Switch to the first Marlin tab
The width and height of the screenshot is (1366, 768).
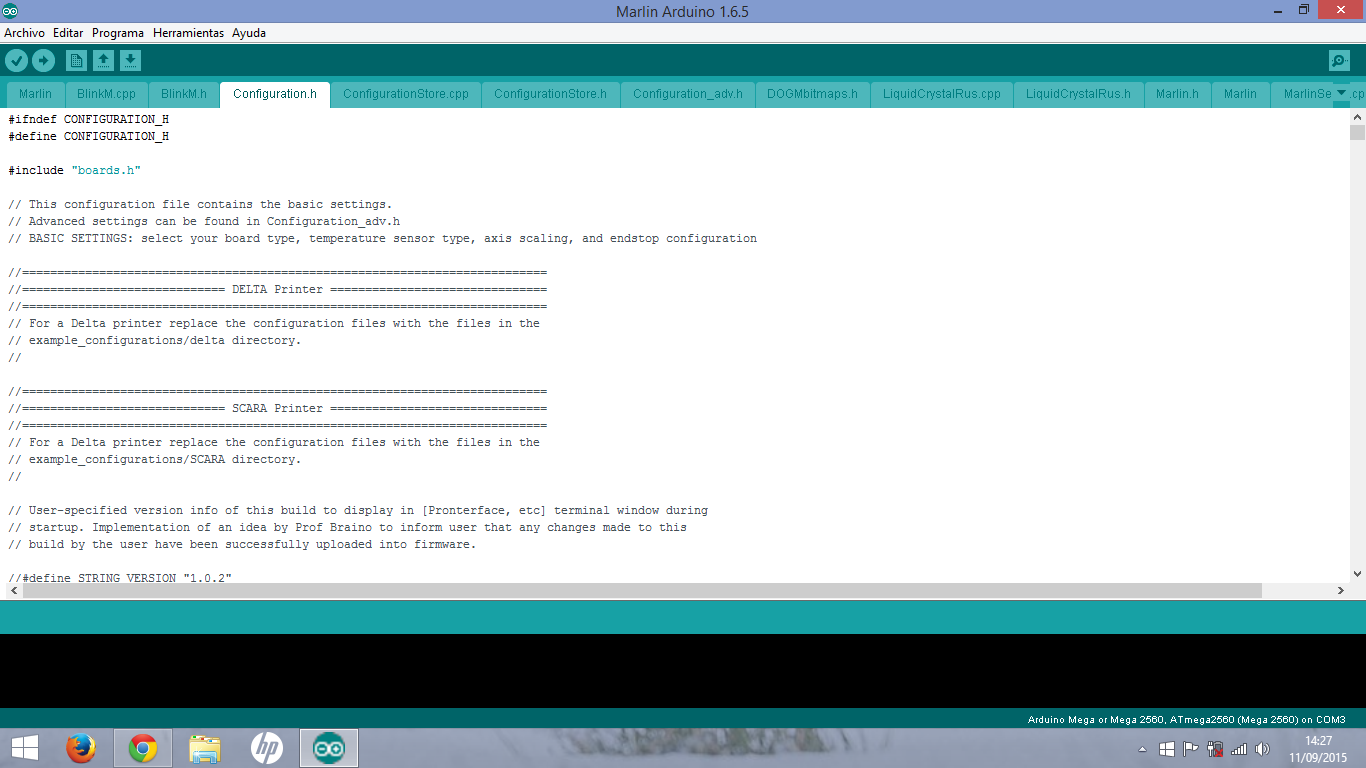point(35,94)
